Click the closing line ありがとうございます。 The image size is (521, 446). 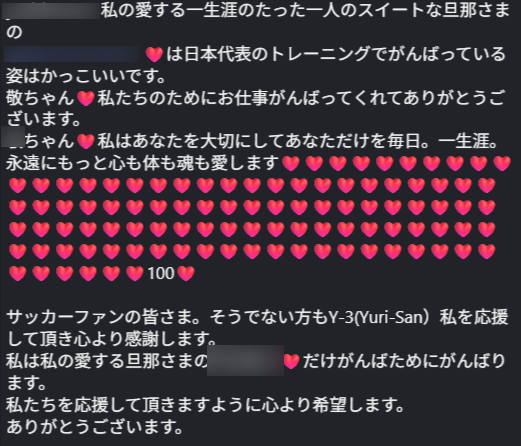pyautogui.click(x=95, y=427)
